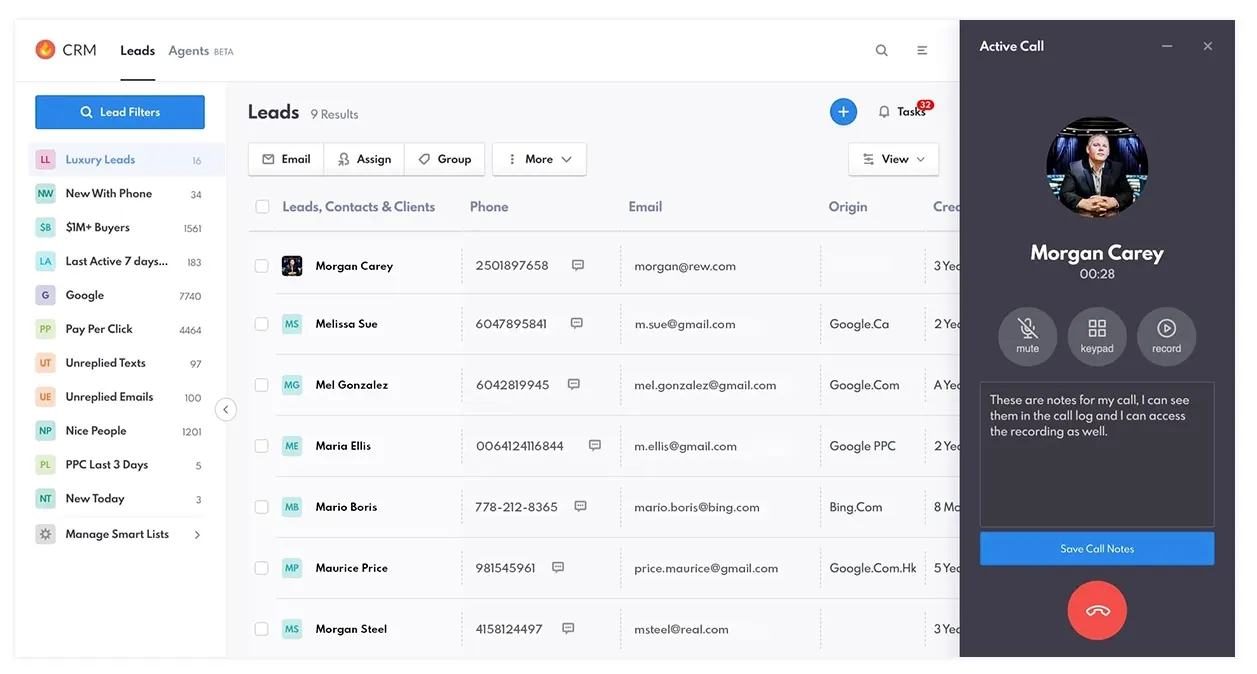The image size is (1257, 674).
Task: Switch to the Leads tab
Action: (x=137, y=51)
